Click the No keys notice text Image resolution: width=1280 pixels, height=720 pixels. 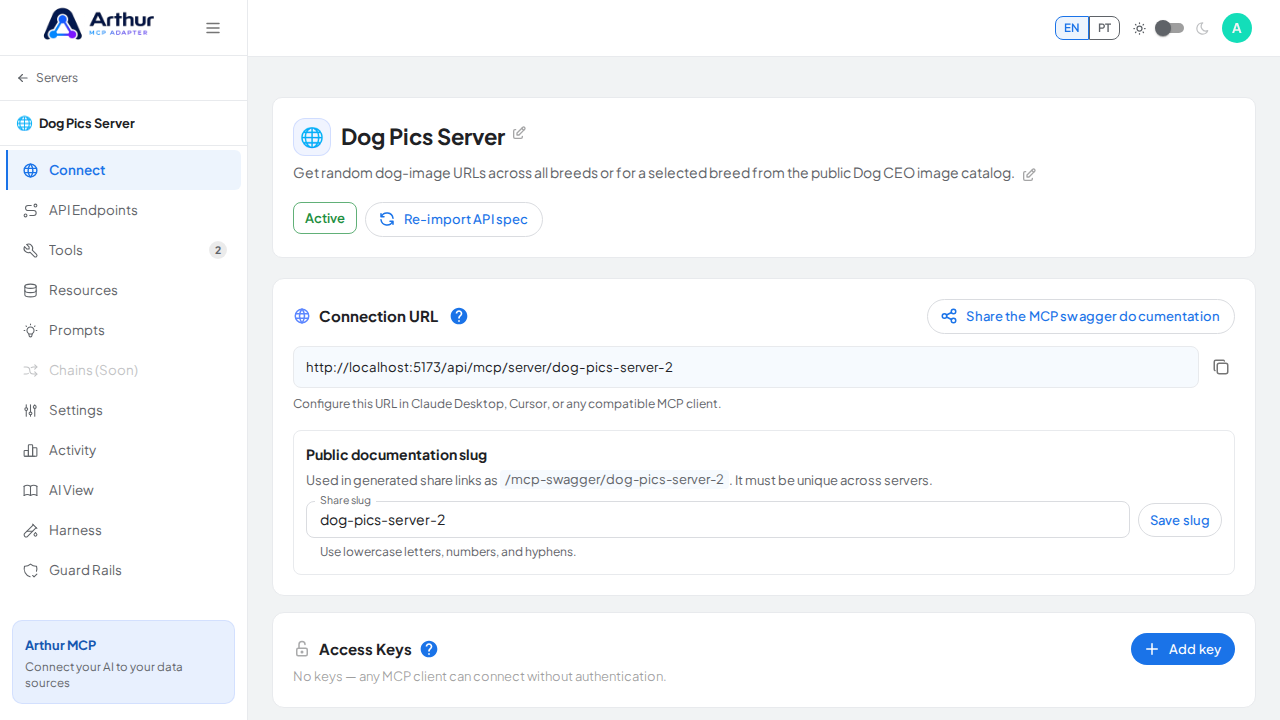(479, 676)
